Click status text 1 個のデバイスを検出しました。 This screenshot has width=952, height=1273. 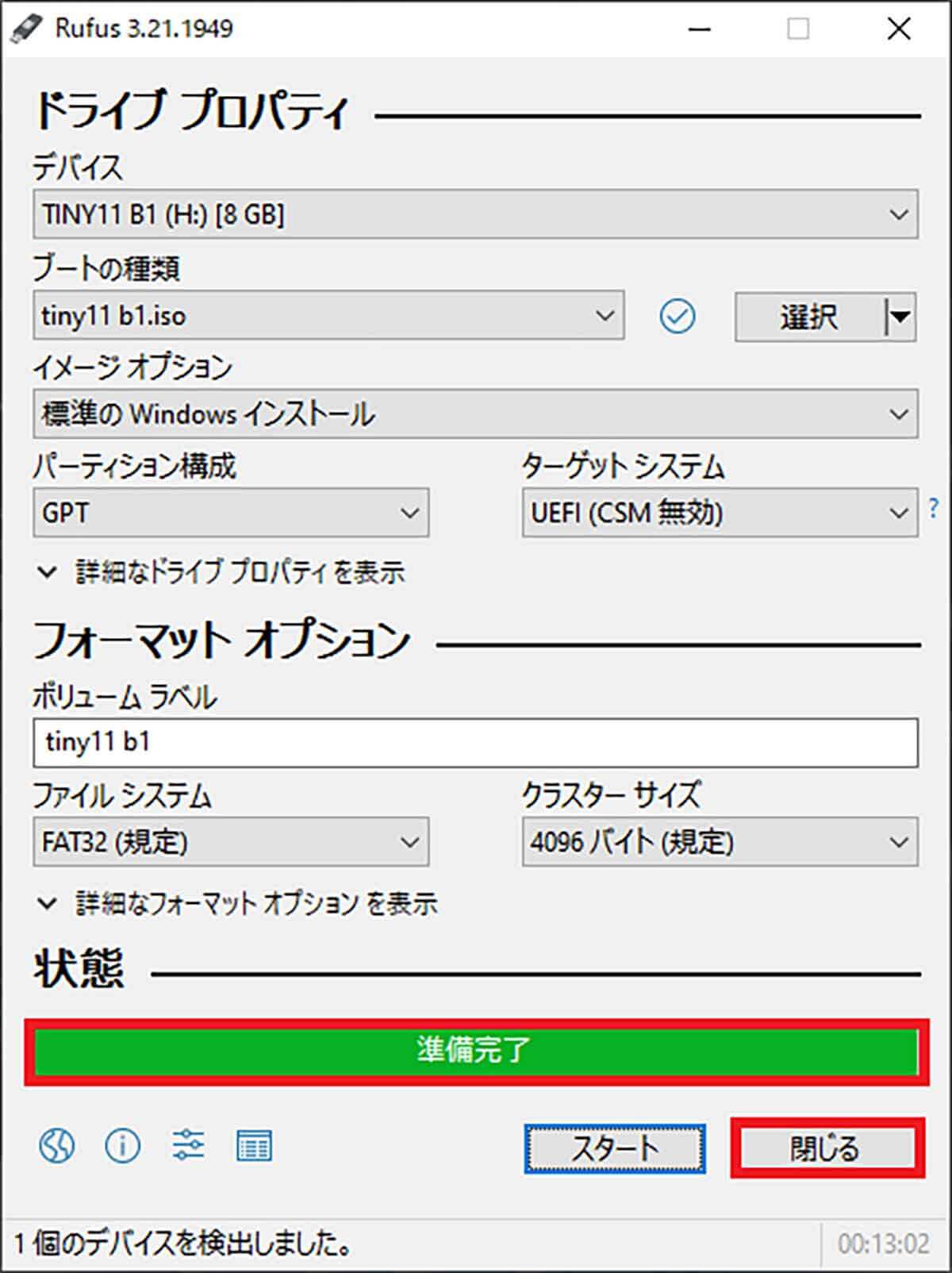click(x=183, y=1244)
